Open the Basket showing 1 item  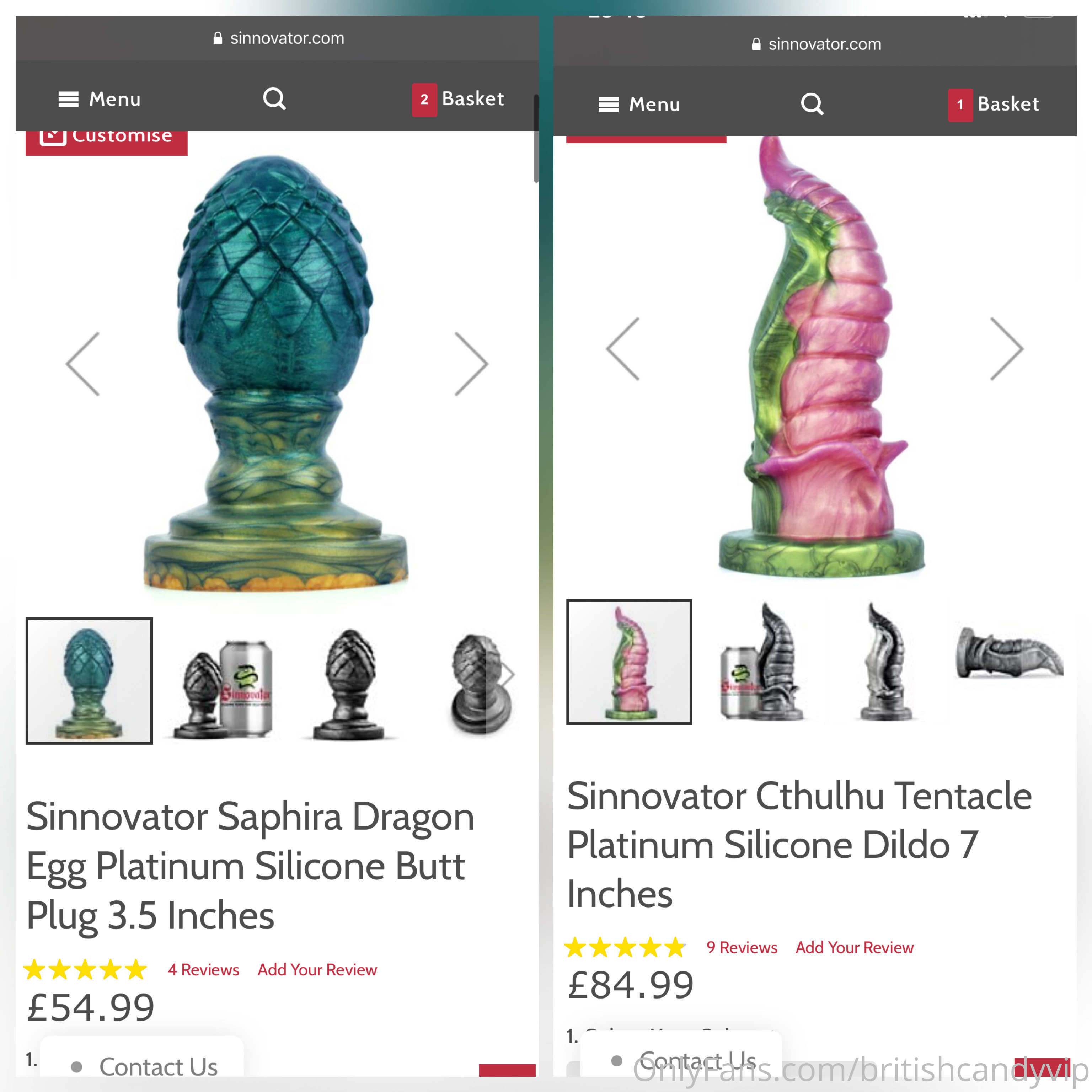(994, 105)
